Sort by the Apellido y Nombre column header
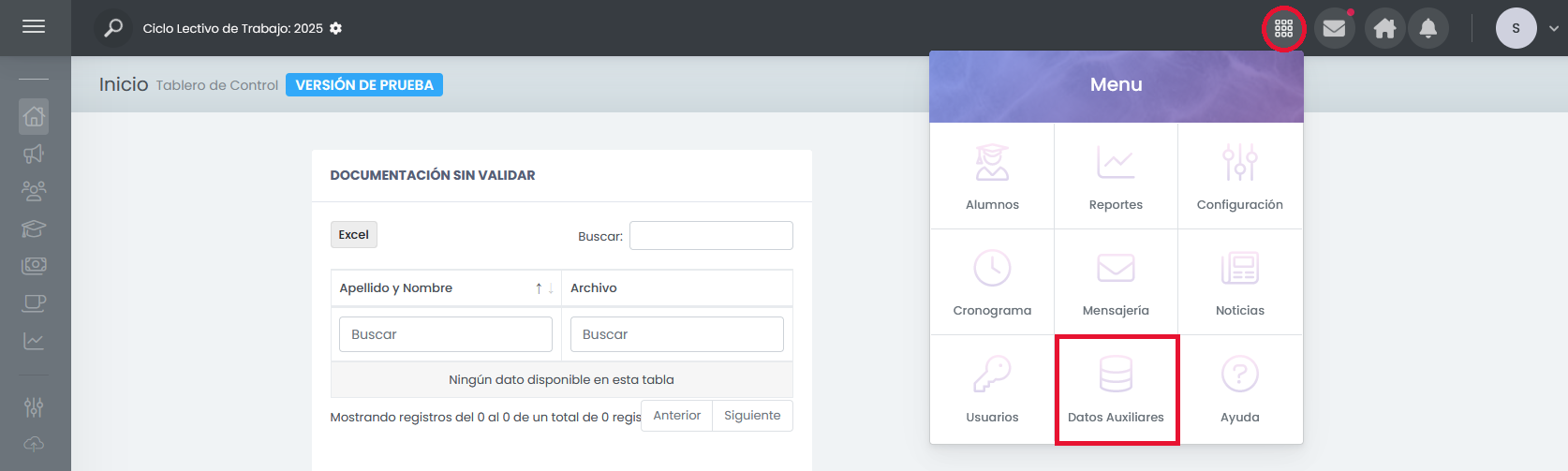The image size is (1568, 471). tap(446, 288)
